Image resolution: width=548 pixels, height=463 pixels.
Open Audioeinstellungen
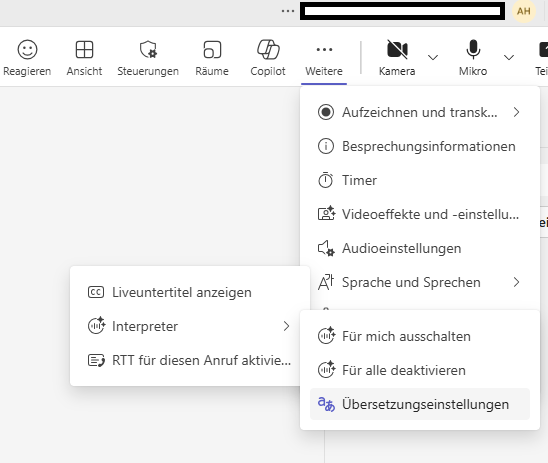pyautogui.click(x=419, y=248)
